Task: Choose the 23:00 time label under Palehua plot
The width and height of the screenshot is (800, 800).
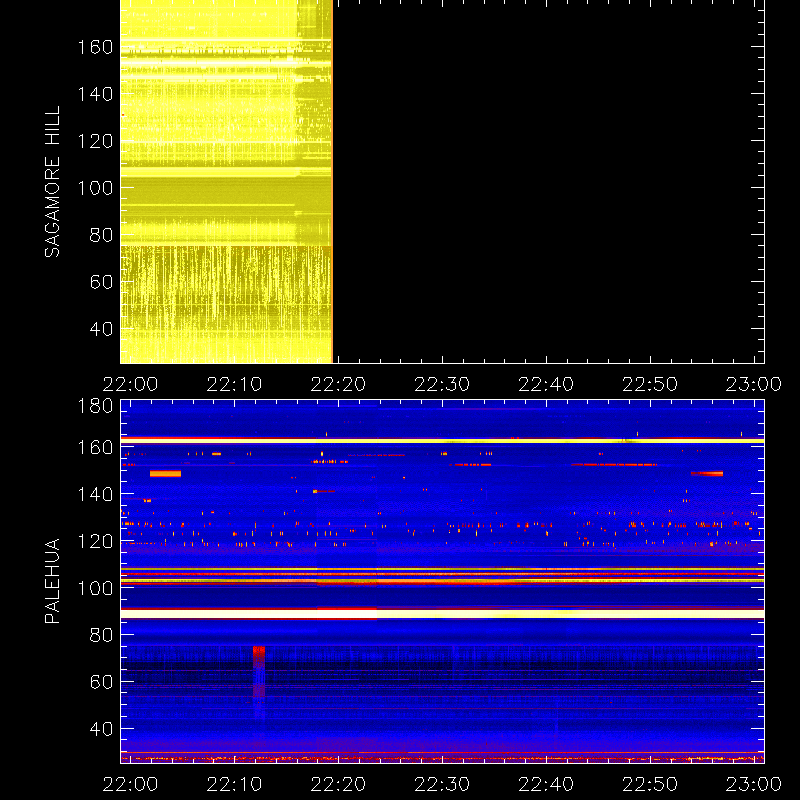Action: coord(754,784)
